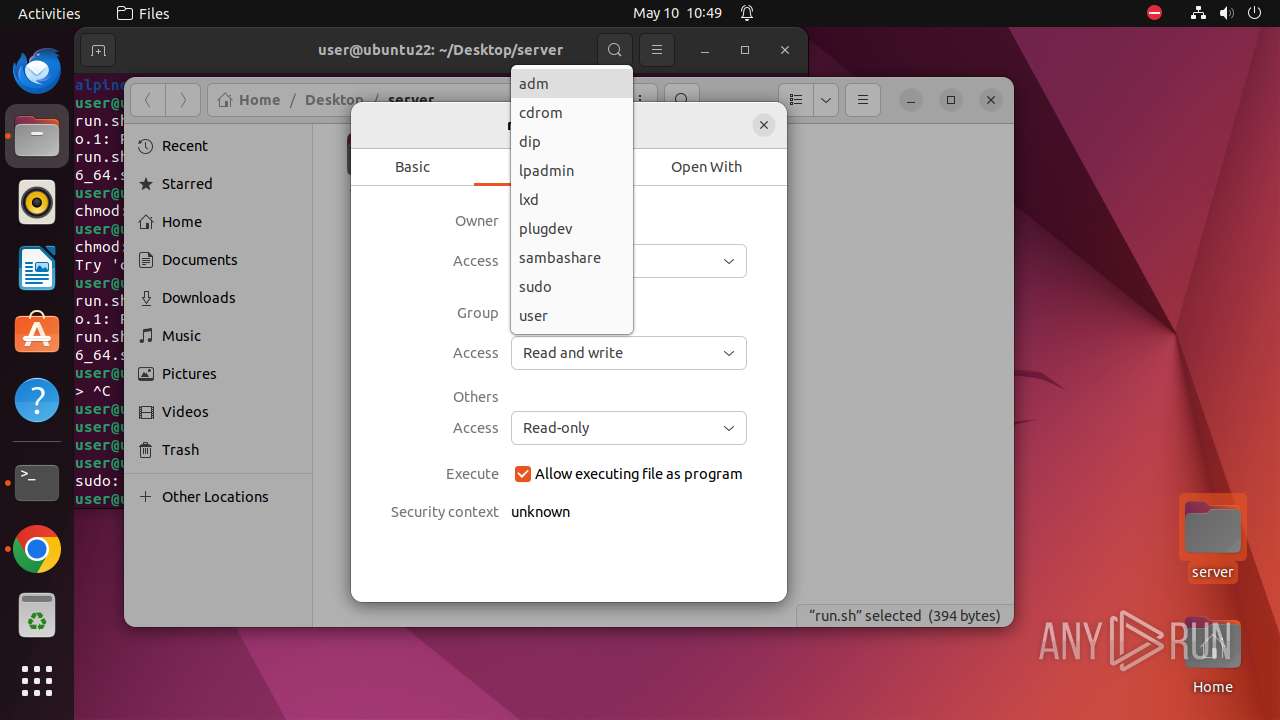This screenshot has width=1280, height=720.
Task: Switch to the Basic tab
Action: (x=412, y=167)
